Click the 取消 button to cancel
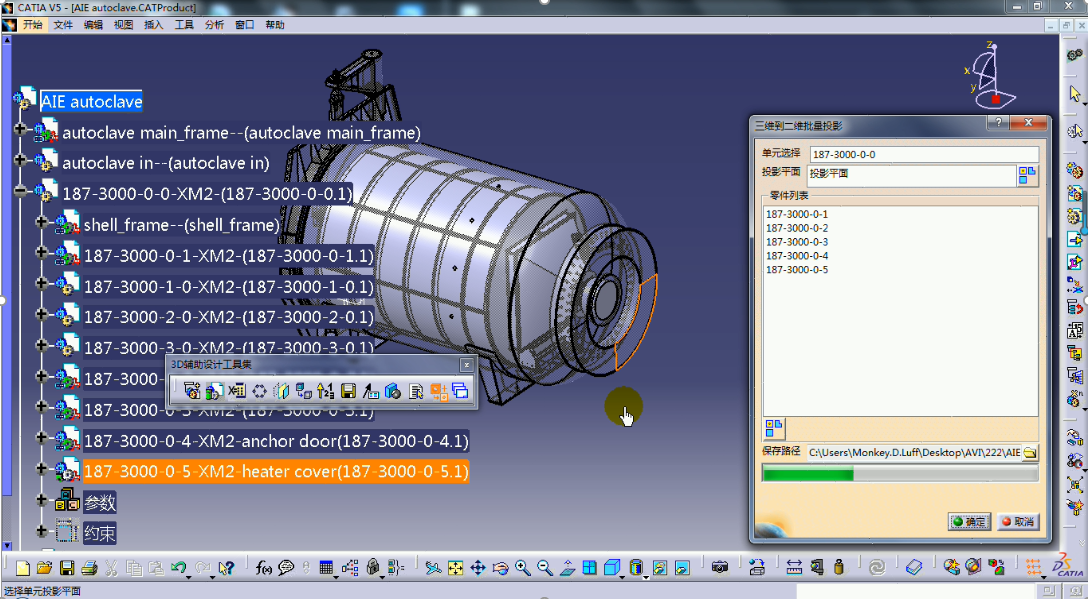The width and height of the screenshot is (1088, 599). point(1016,521)
